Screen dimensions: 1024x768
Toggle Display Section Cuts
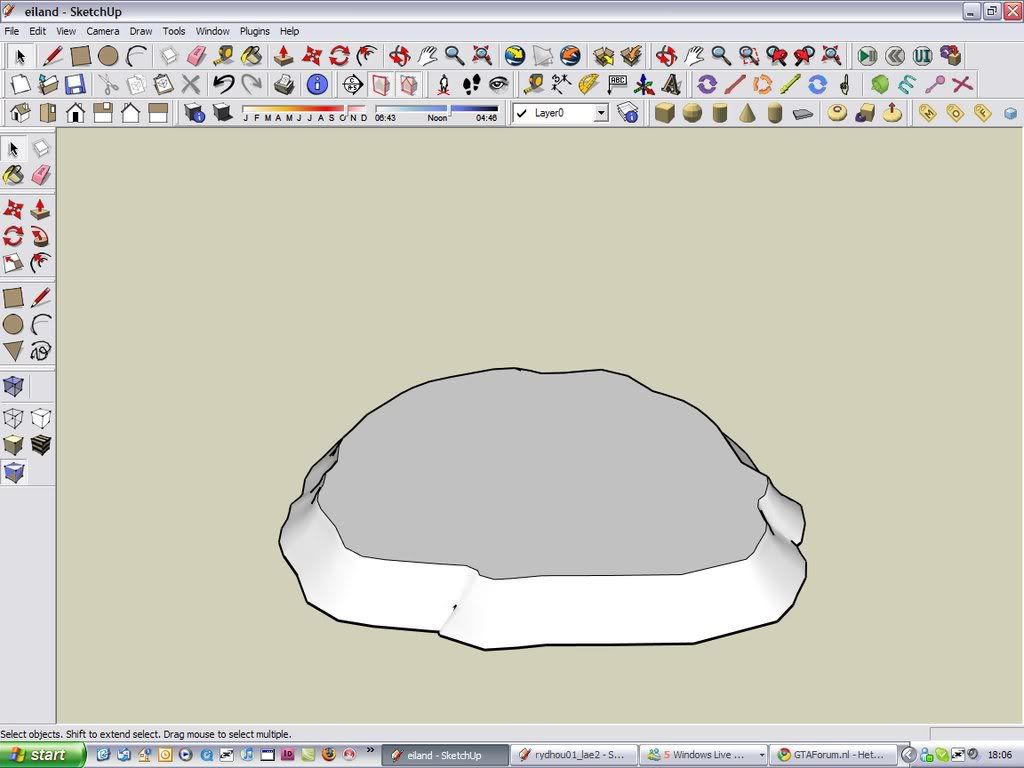point(408,84)
